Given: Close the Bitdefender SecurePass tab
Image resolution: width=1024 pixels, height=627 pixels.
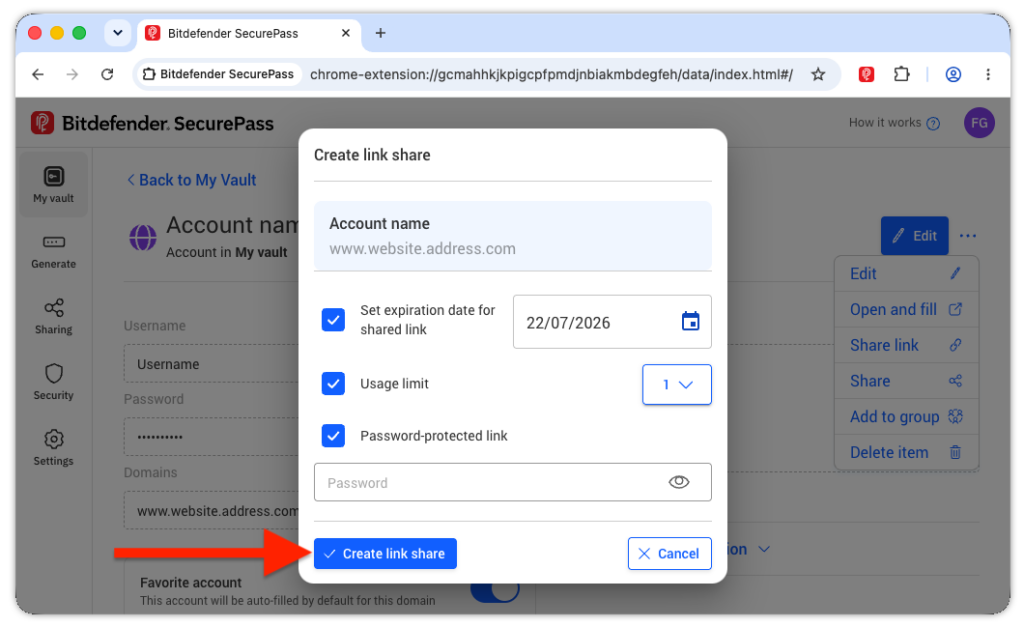Looking at the screenshot, I should (x=345, y=33).
